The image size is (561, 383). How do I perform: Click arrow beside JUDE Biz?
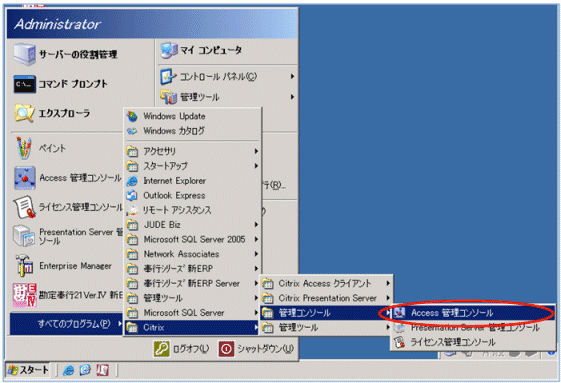pos(256,225)
